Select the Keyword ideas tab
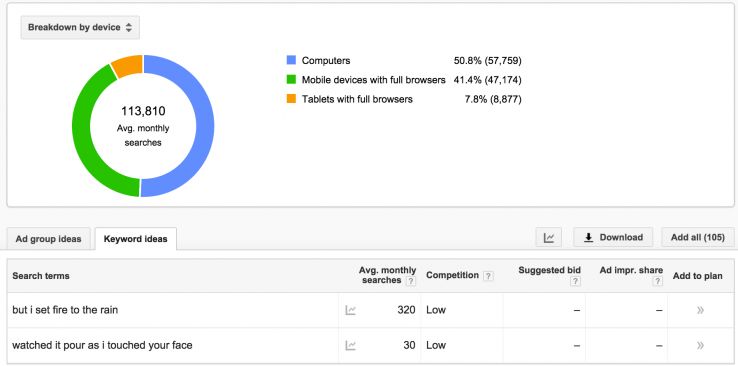 pos(136,239)
